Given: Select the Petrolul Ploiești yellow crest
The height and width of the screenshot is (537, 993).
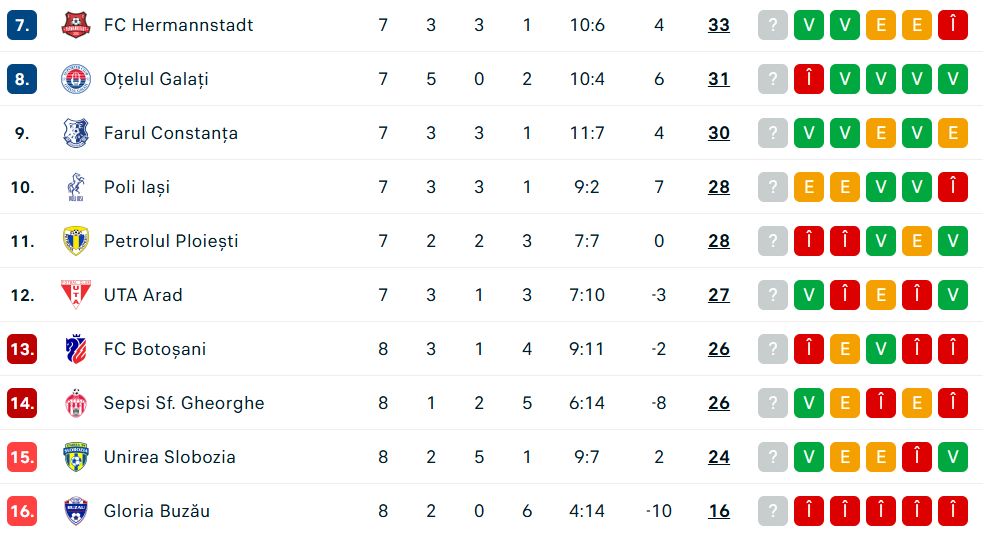Looking at the screenshot, I should (x=76, y=241).
